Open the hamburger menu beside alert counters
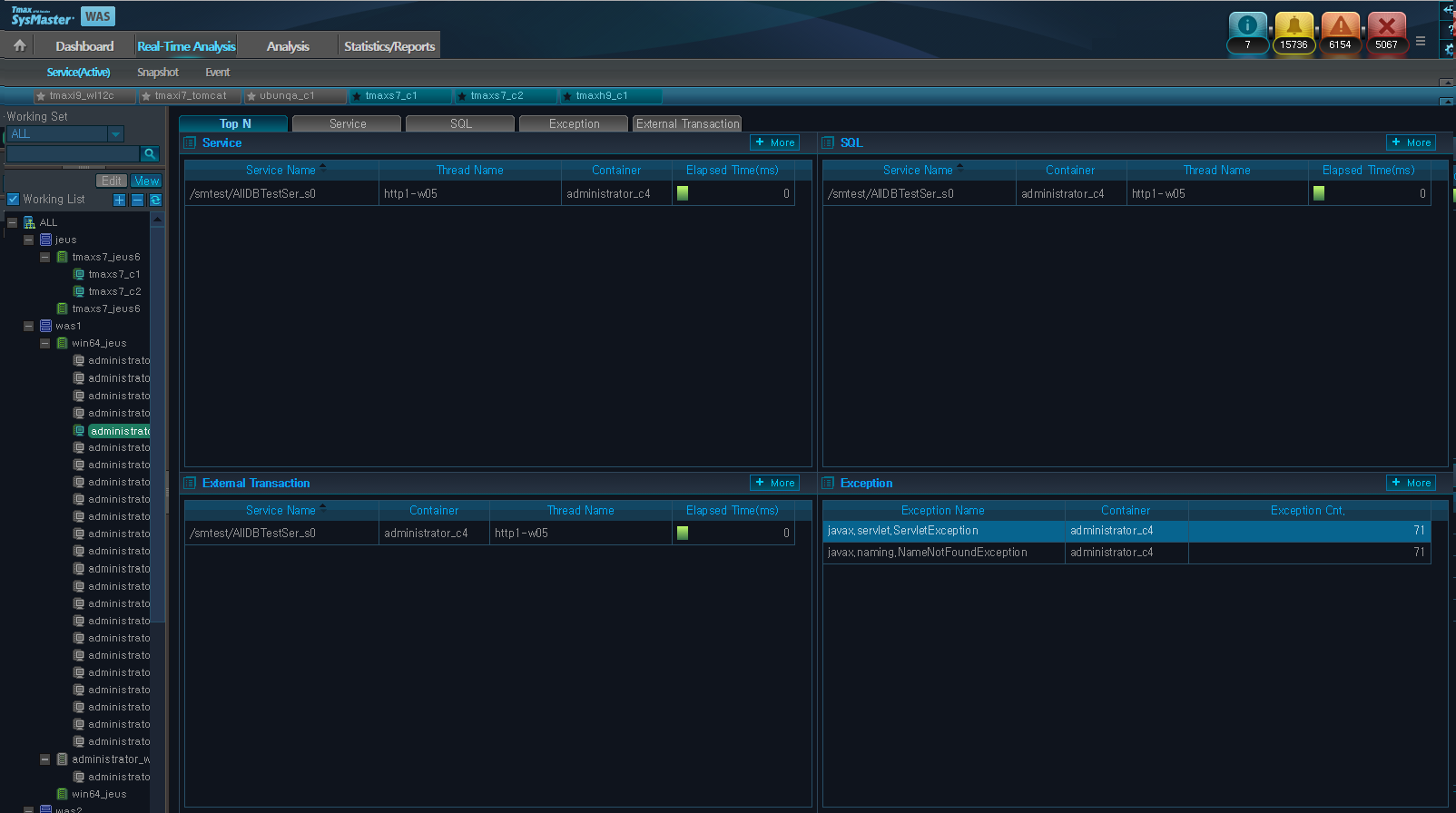The image size is (1456, 813). (1421, 42)
